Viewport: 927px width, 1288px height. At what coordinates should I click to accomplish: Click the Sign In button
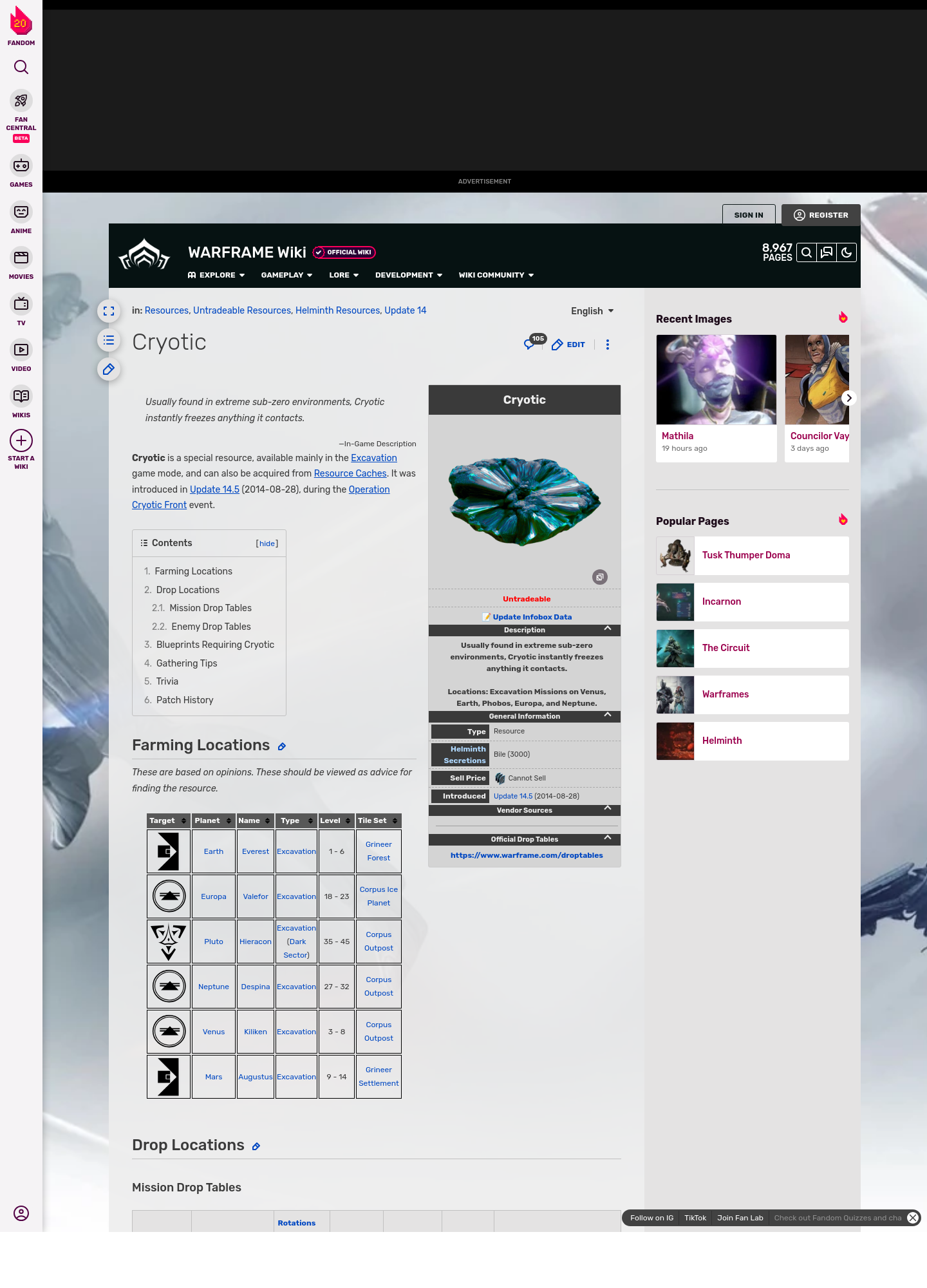pyautogui.click(x=749, y=215)
